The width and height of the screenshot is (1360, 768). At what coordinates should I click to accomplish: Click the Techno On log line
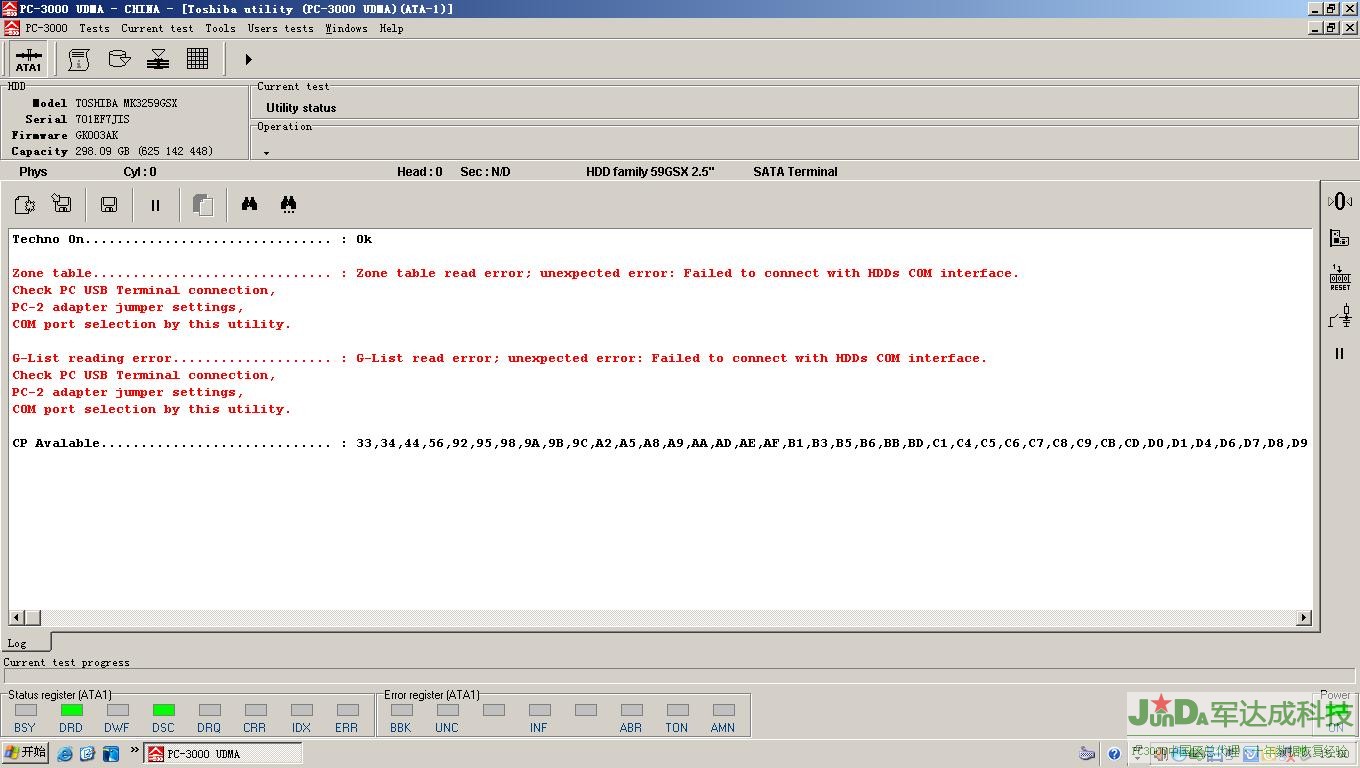pyautogui.click(x=192, y=239)
